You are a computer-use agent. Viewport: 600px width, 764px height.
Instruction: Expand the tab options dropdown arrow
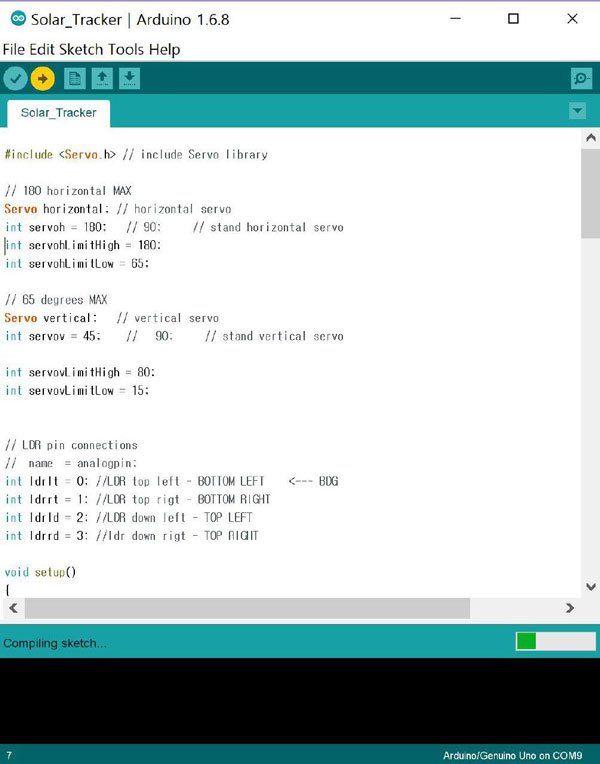pos(578,111)
